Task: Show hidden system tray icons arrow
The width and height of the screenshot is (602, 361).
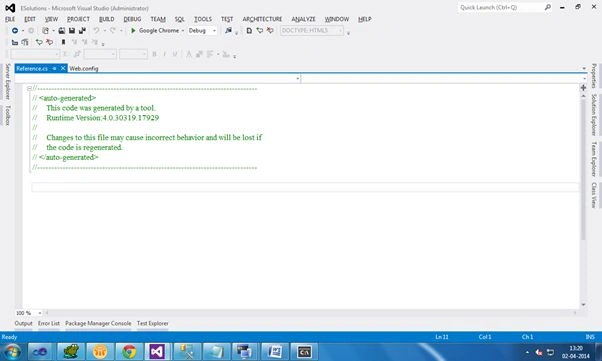Action: coord(527,352)
